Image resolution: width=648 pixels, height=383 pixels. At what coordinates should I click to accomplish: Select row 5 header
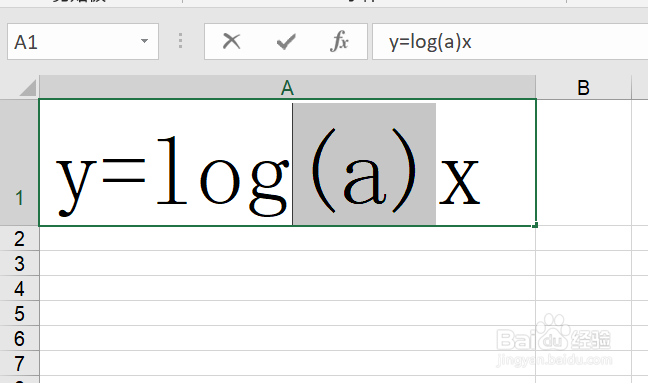tap(19, 313)
